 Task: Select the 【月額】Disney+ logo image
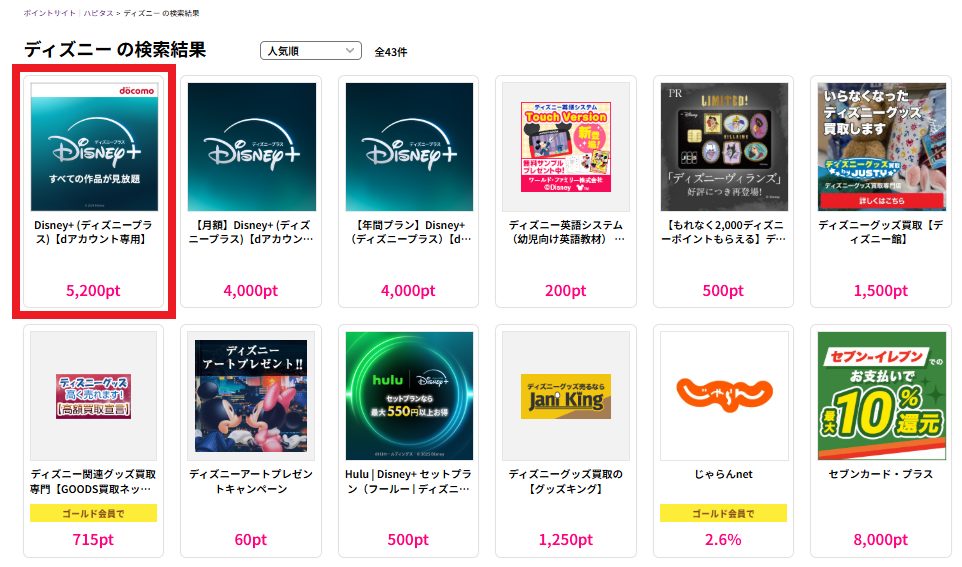point(252,147)
